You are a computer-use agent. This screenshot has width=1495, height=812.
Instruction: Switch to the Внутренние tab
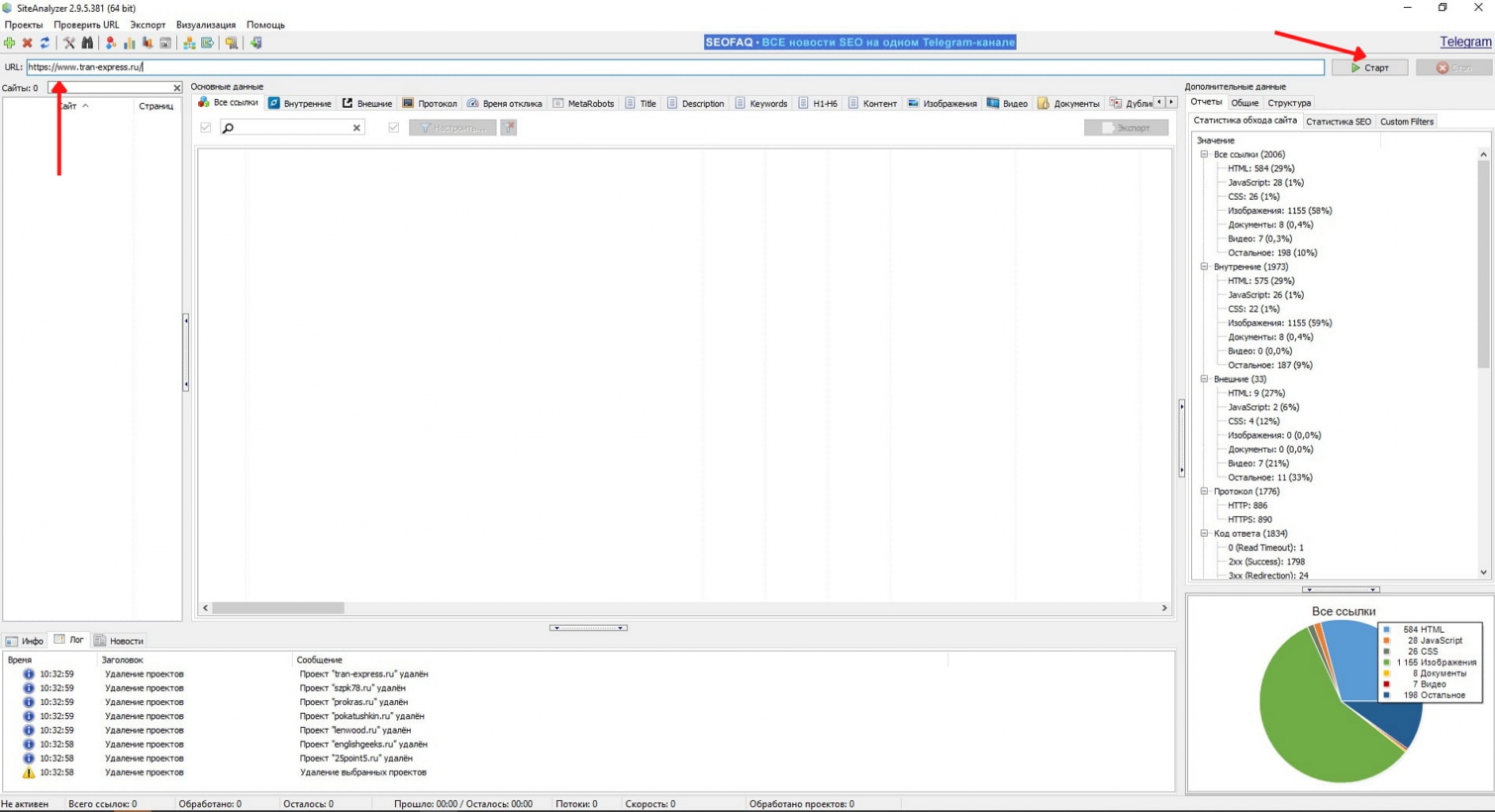coord(300,103)
